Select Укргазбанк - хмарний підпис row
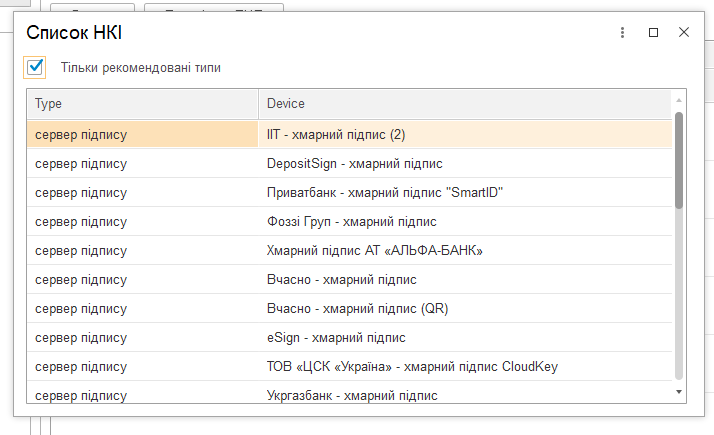Image resolution: width=714 pixels, height=435 pixels. 349,393
